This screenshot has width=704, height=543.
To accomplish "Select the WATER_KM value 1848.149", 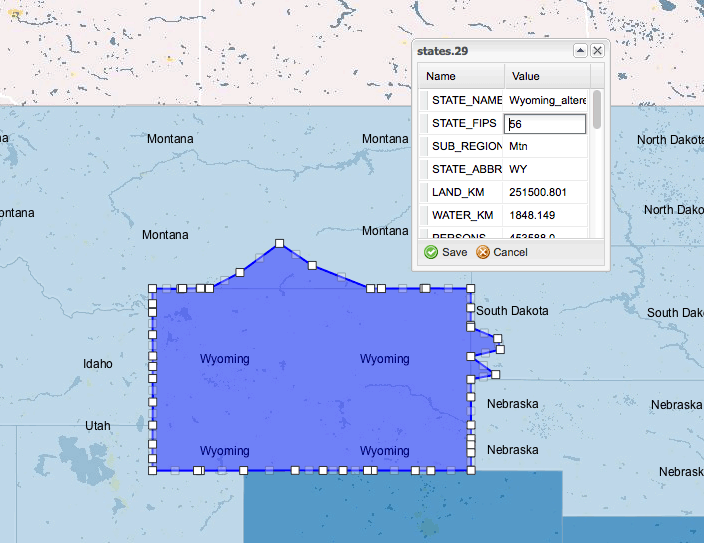I will [x=546, y=215].
